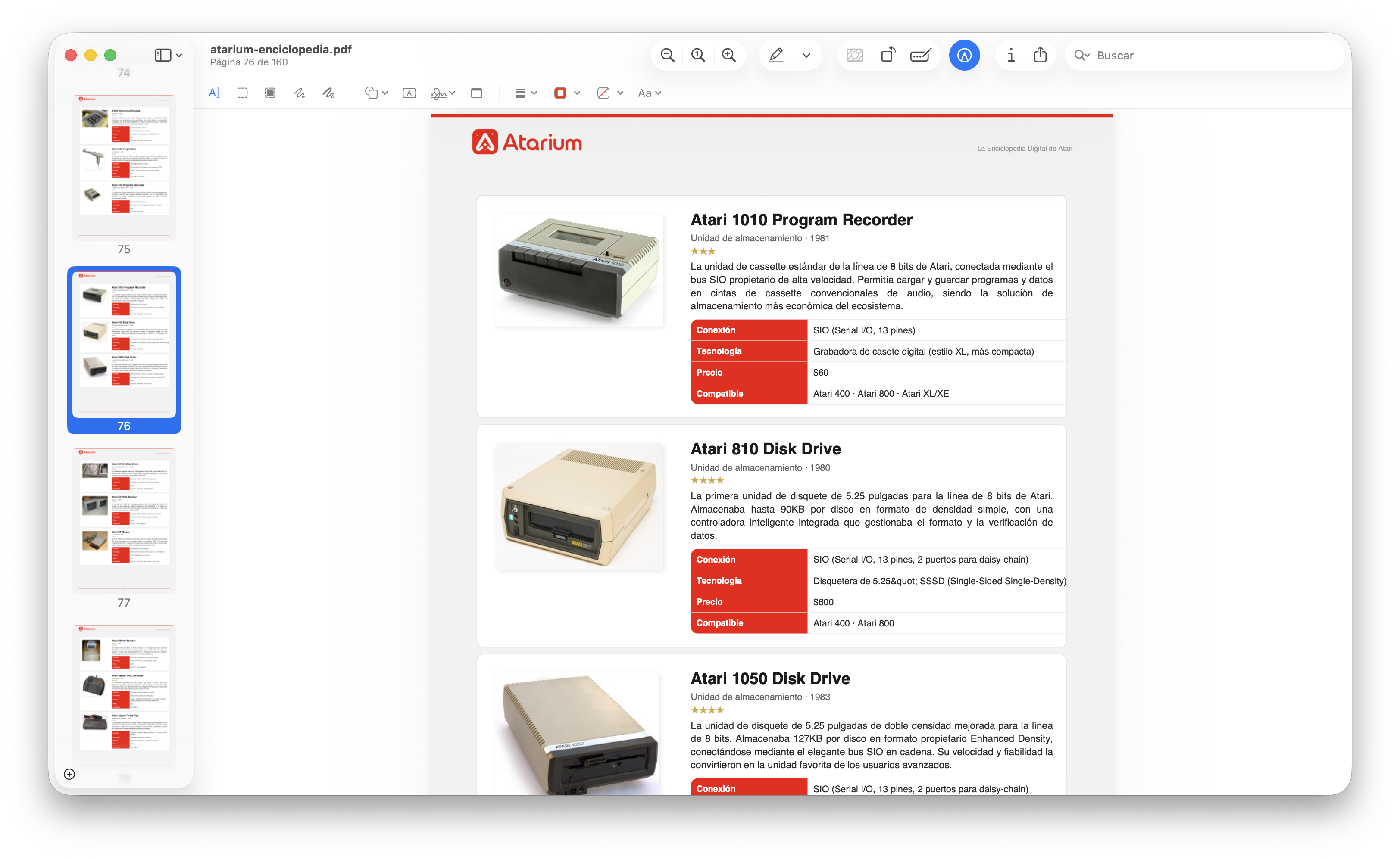Click the Tecnología label in the Atari 1010 table
1400x859 pixels.
coord(719,351)
